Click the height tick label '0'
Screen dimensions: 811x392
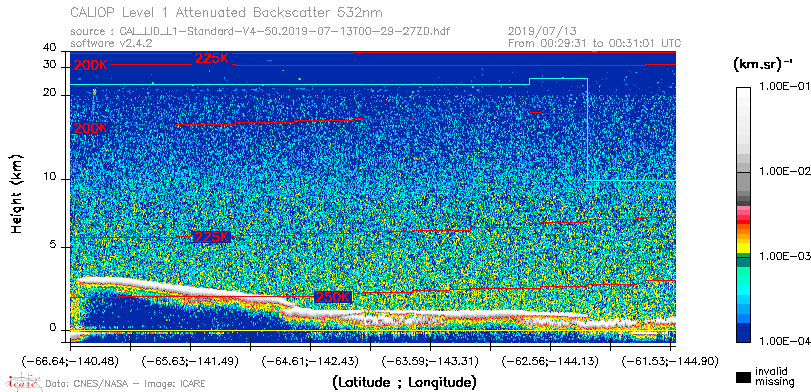point(53,327)
